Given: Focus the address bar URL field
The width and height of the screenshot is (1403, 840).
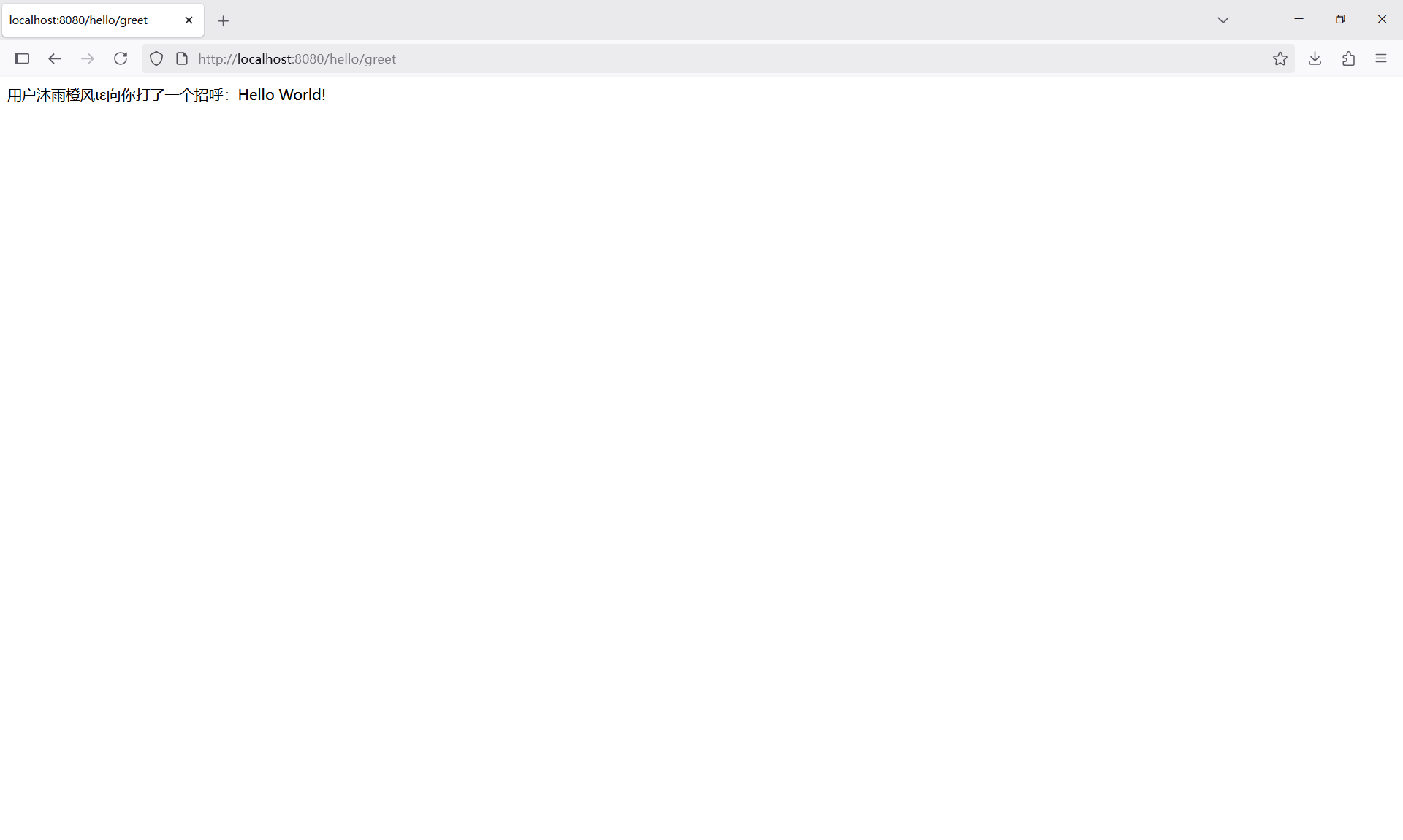Looking at the screenshot, I should [x=658, y=58].
